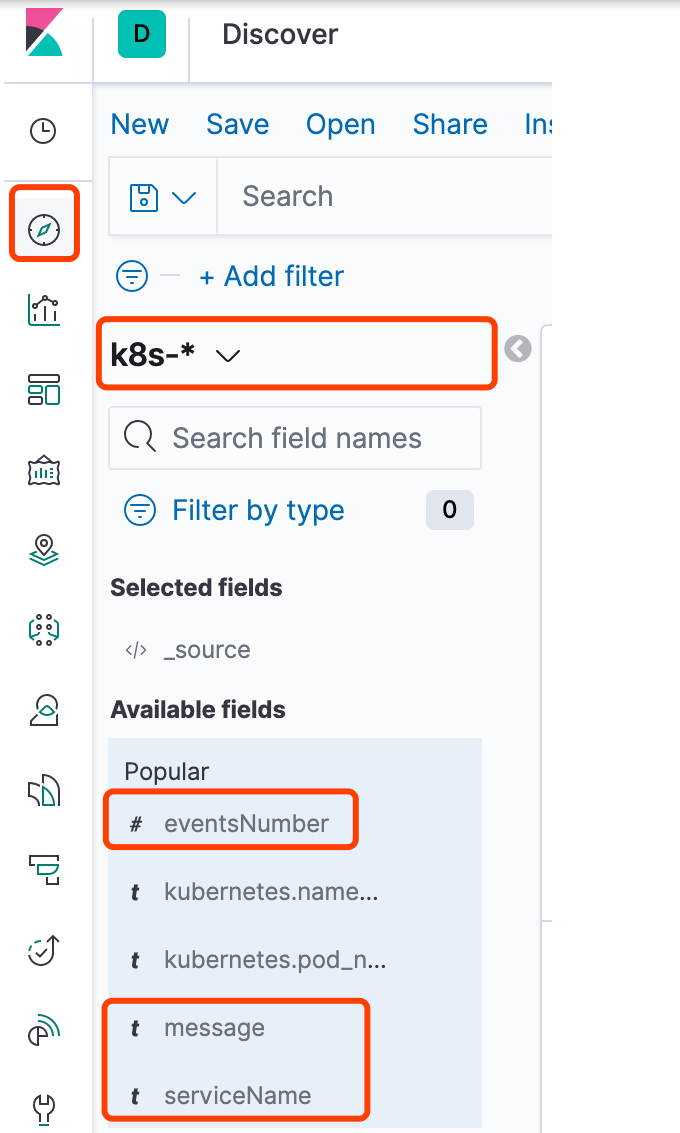Open the Recently viewed clock icon
Viewport: 680px width, 1133px height.
click(43, 131)
